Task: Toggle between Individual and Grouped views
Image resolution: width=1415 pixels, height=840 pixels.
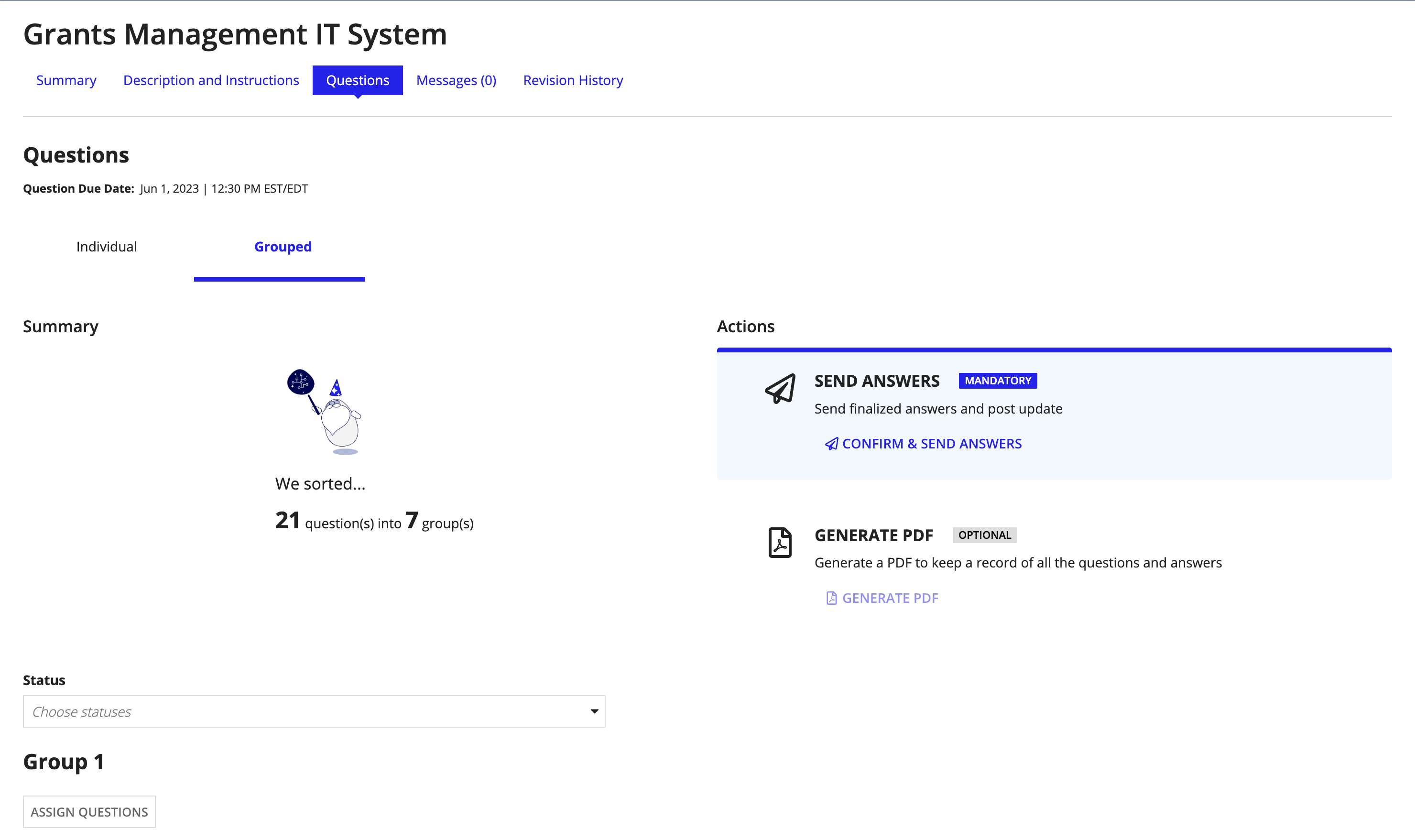Action: (x=106, y=246)
